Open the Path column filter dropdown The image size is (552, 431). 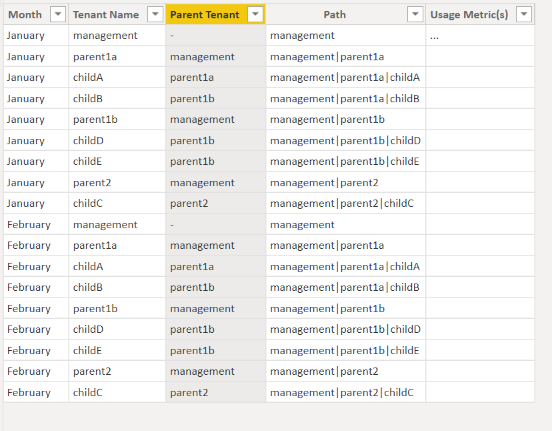[415, 14]
